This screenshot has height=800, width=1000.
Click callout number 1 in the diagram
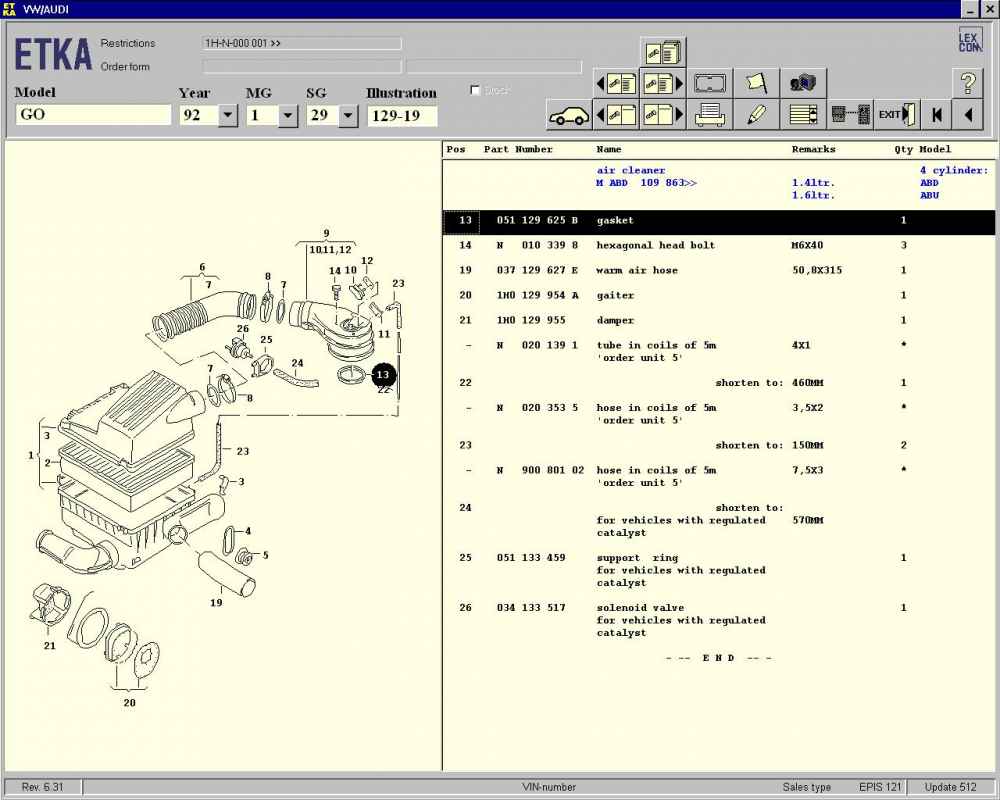(x=31, y=455)
